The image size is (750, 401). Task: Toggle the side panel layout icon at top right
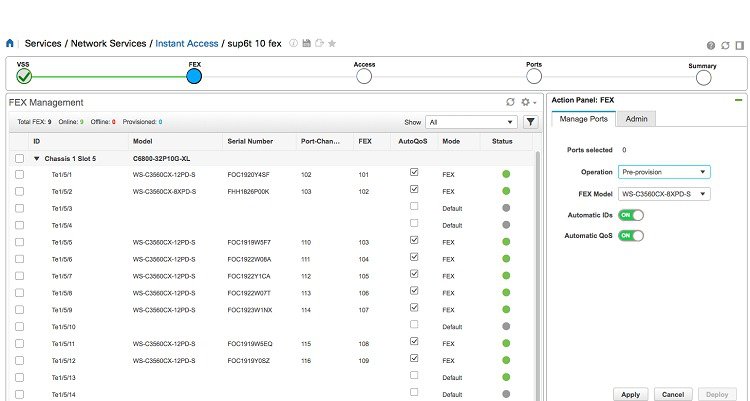tap(739, 45)
